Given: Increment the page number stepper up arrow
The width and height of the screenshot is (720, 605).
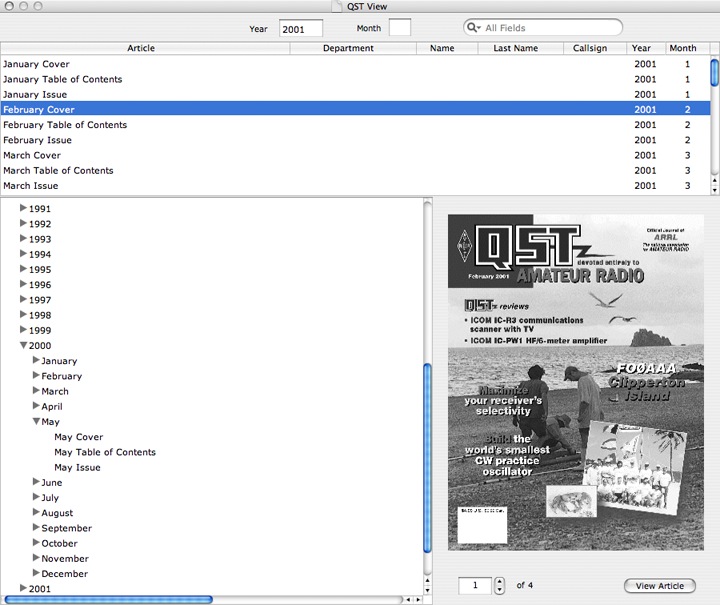Looking at the screenshot, I should [500, 582].
